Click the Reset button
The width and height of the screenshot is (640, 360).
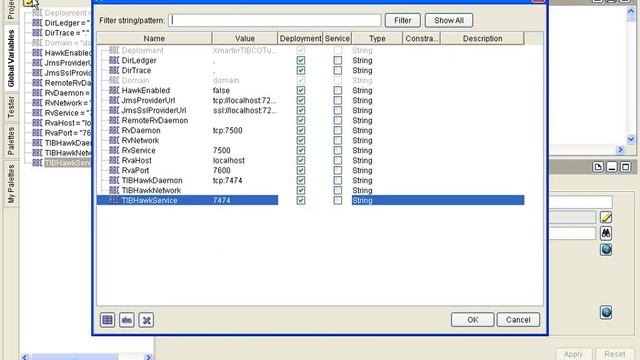tap(615, 354)
